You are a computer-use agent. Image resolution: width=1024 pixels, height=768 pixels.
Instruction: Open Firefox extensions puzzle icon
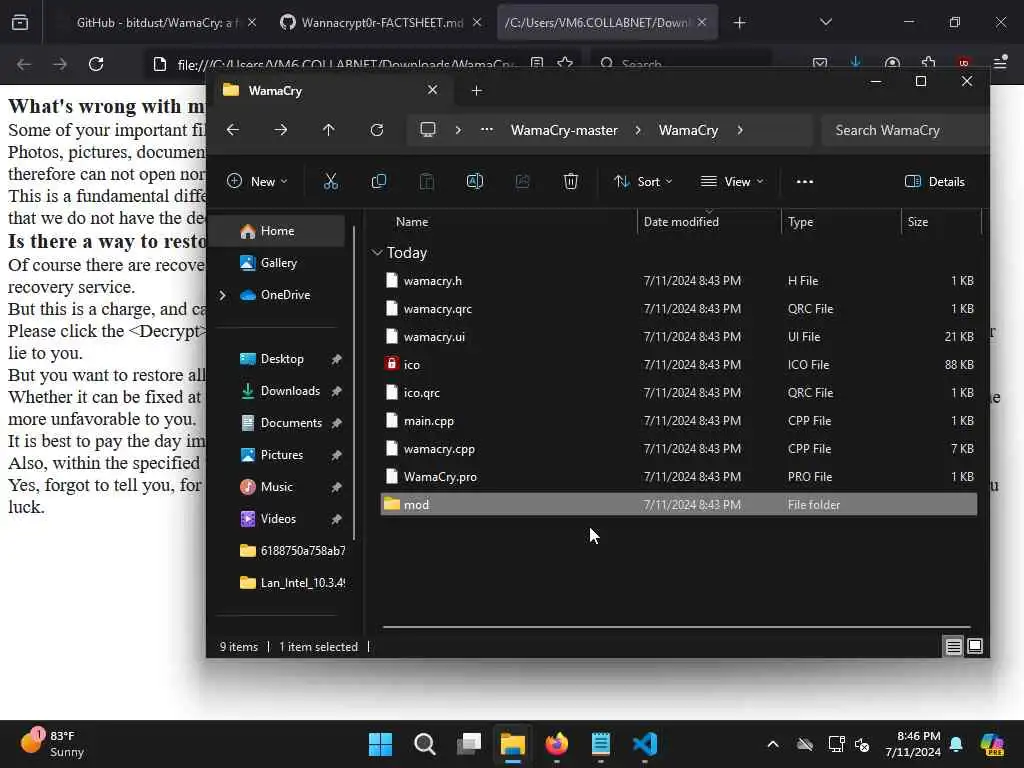click(x=929, y=63)
